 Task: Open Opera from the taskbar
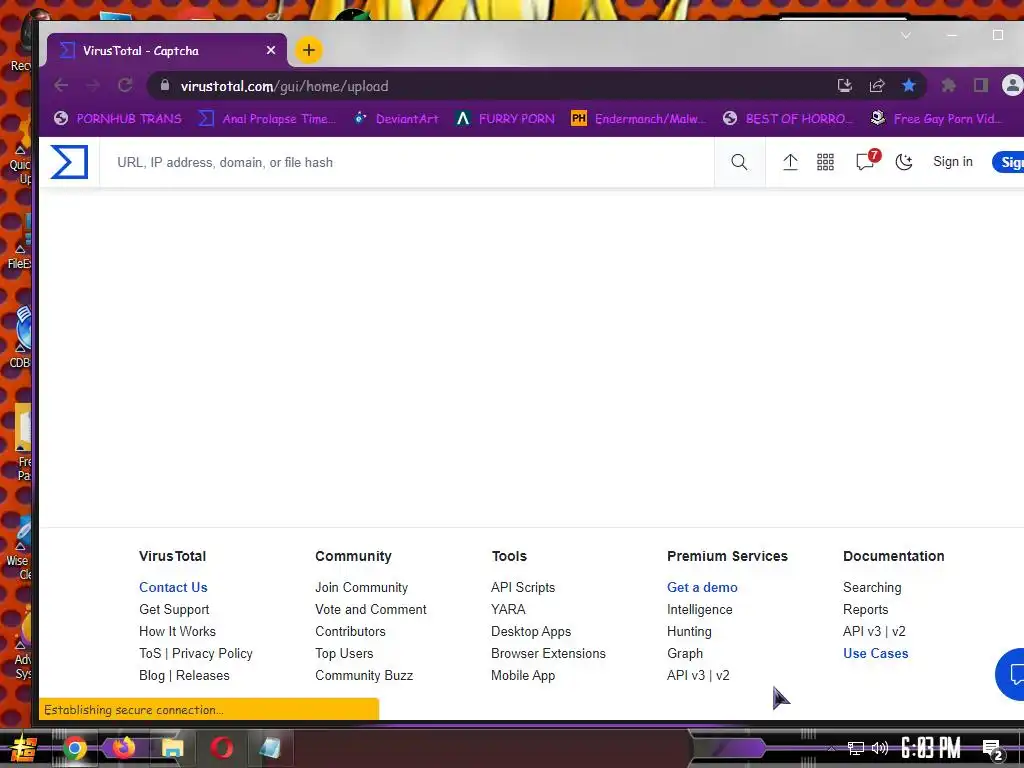point(221,748)
